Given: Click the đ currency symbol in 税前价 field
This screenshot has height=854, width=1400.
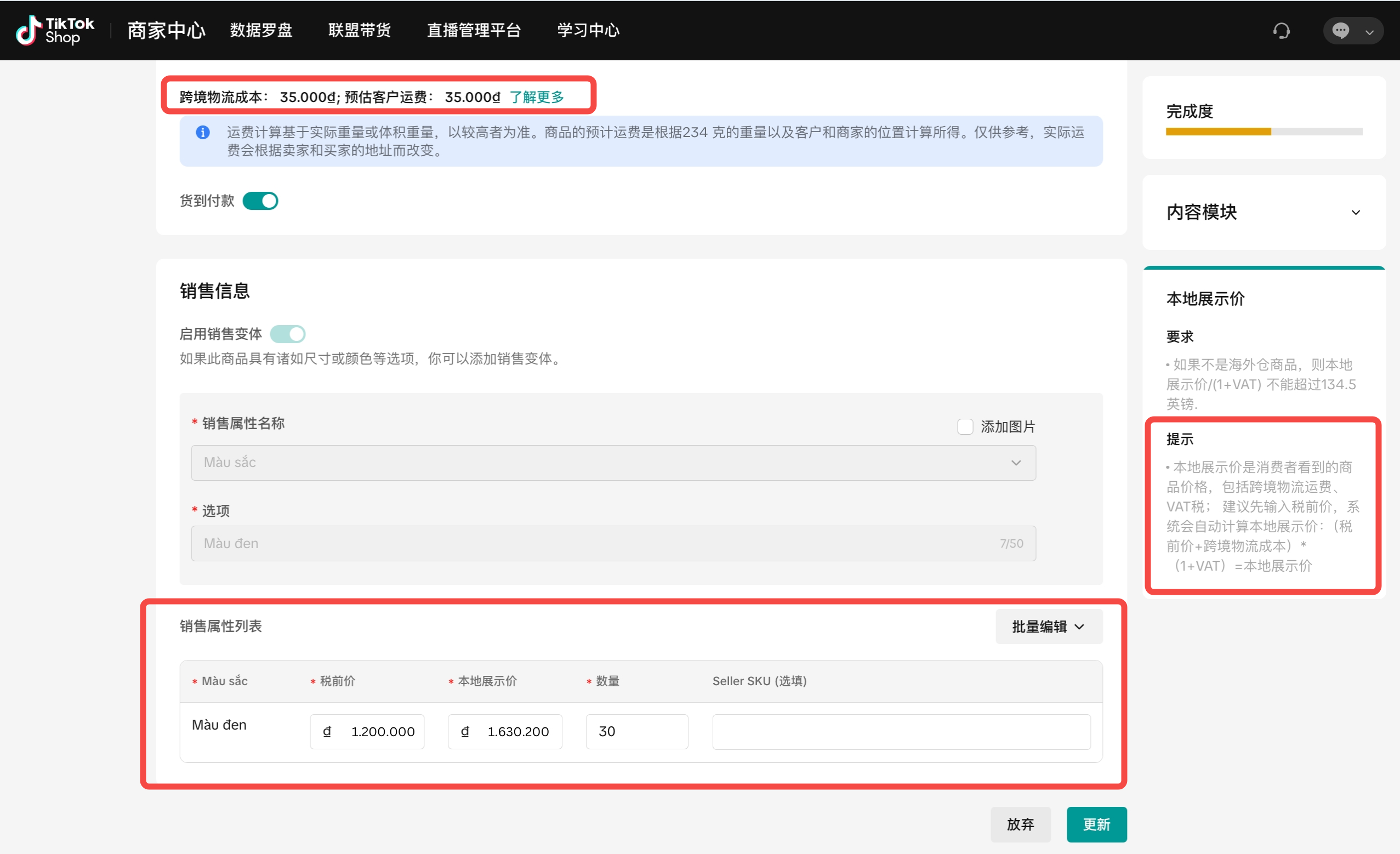Looking at the screenshot, I should [327, 731].
